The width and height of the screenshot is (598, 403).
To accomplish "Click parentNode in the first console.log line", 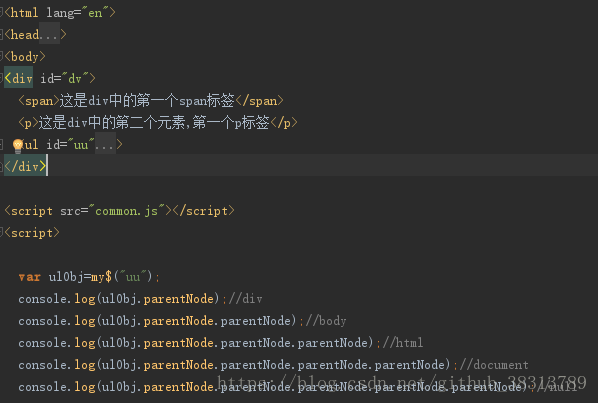I will tap(178, 299).
